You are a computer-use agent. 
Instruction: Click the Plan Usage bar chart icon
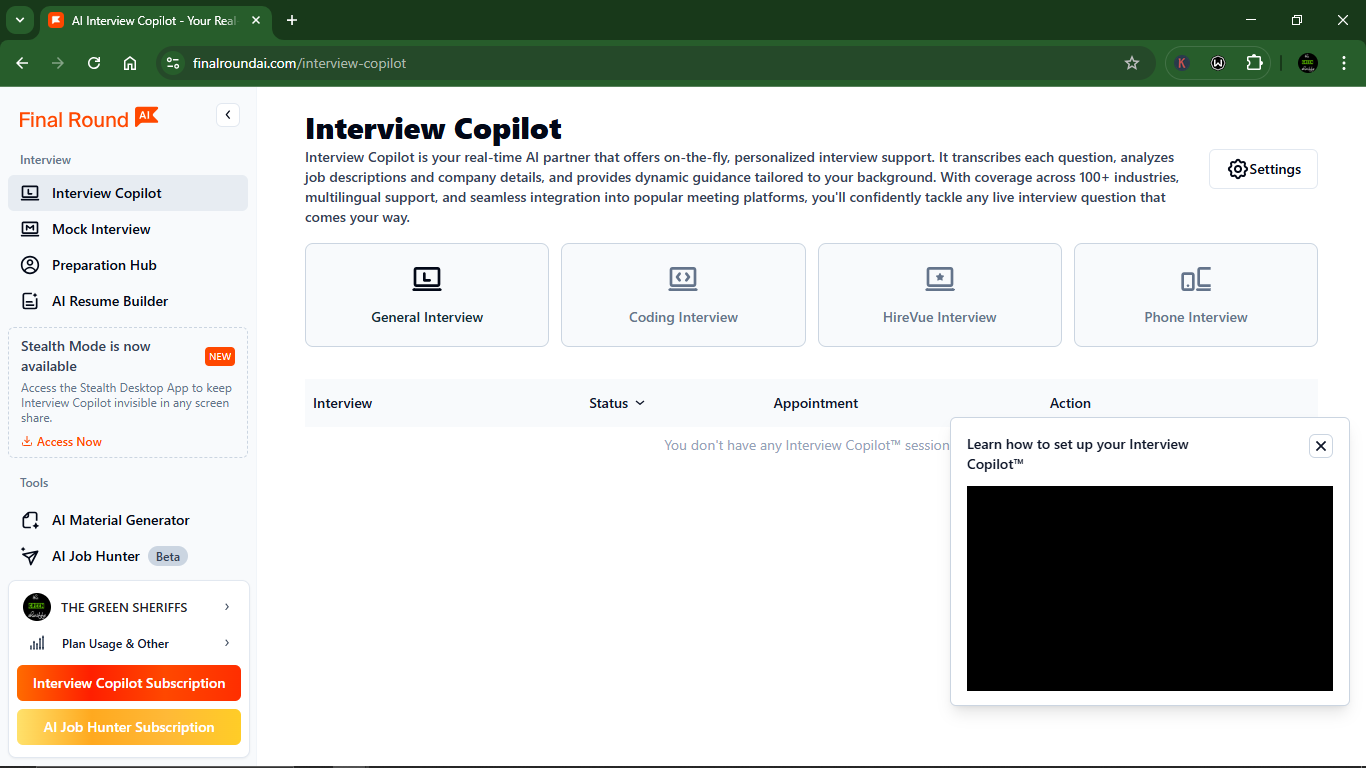[x=38, y=643]
